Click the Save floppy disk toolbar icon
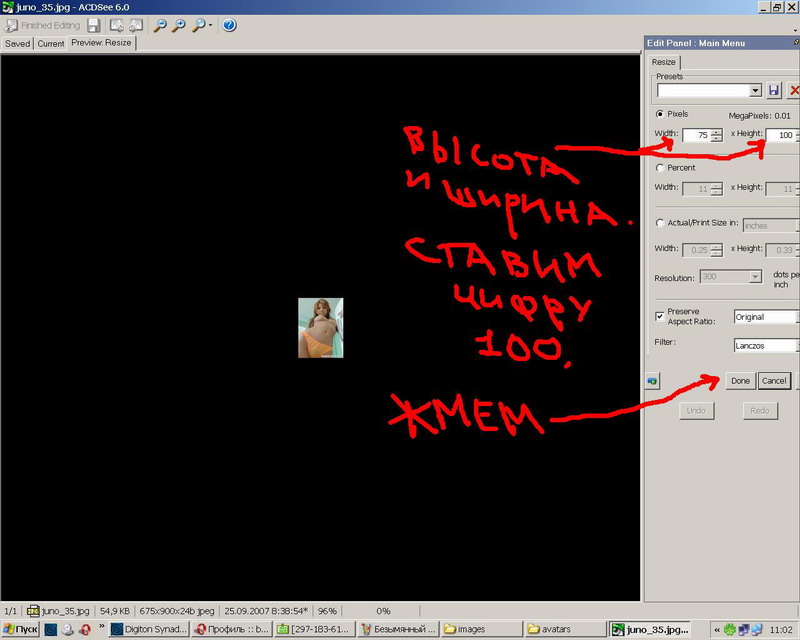Screen dimensions: 800x640 [x=94, y=25]
